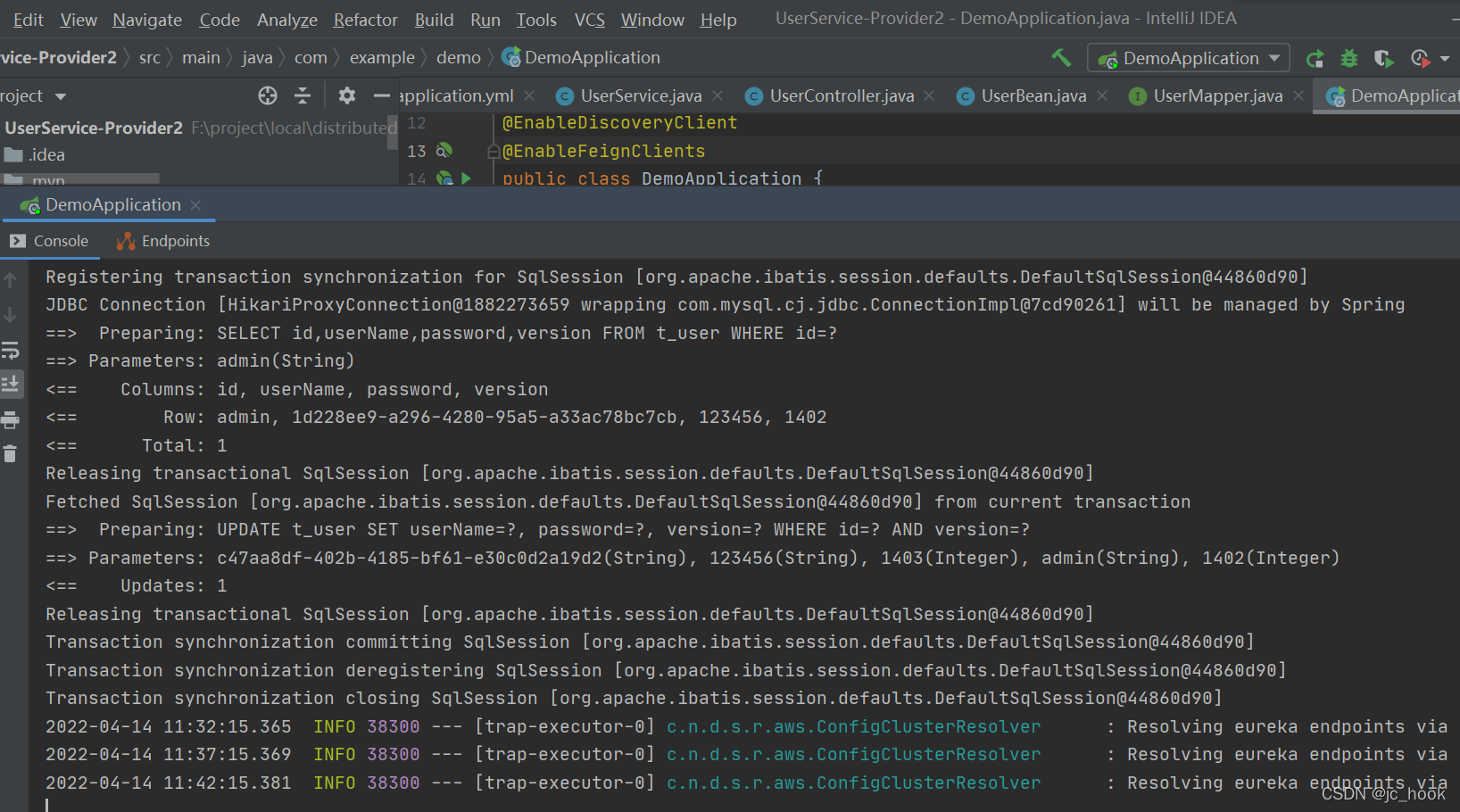
Task: Switch to UserMapper.java editor tab
Action: [x=1207, y=95]
